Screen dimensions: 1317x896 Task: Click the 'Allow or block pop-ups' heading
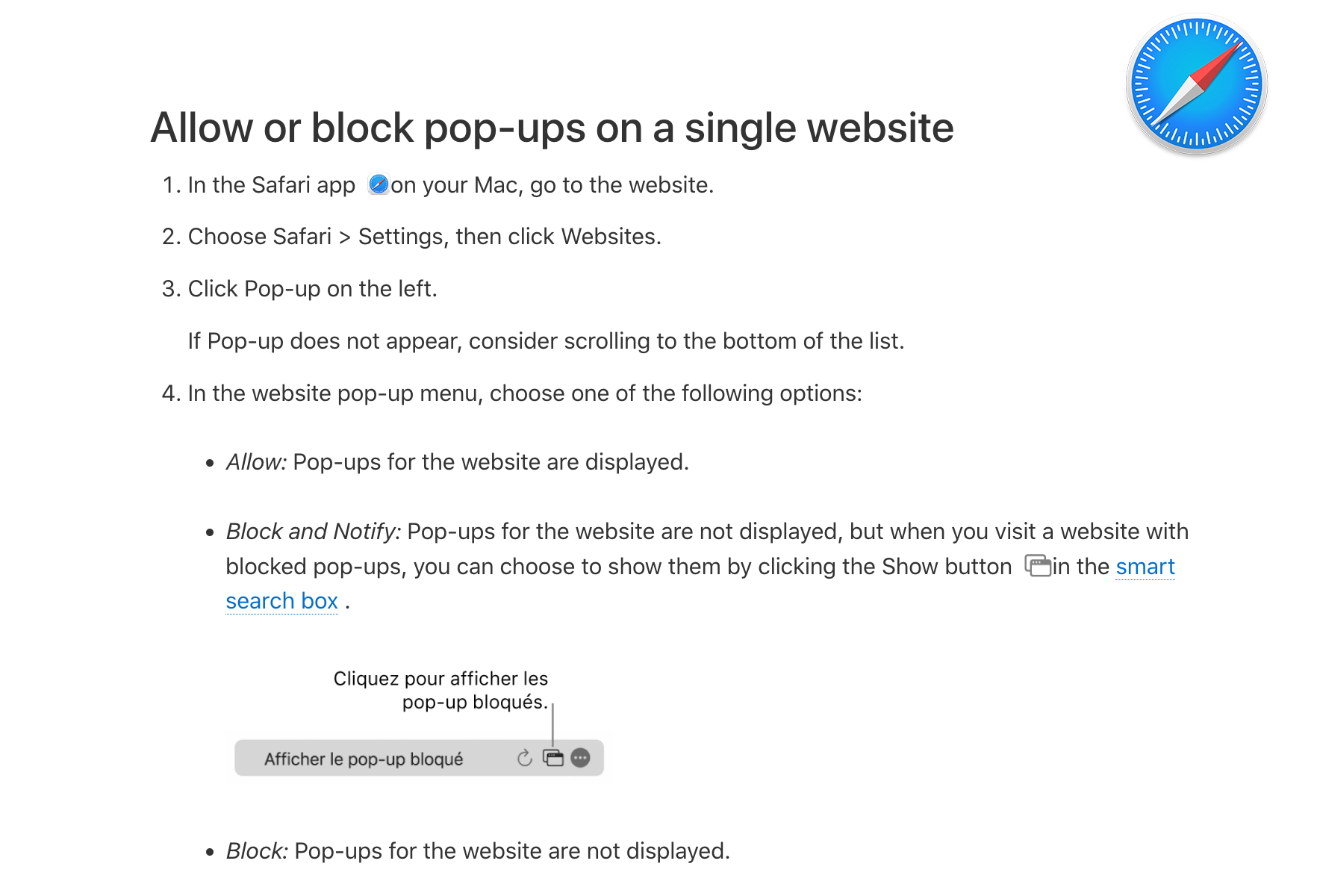[x=552, y=128]
